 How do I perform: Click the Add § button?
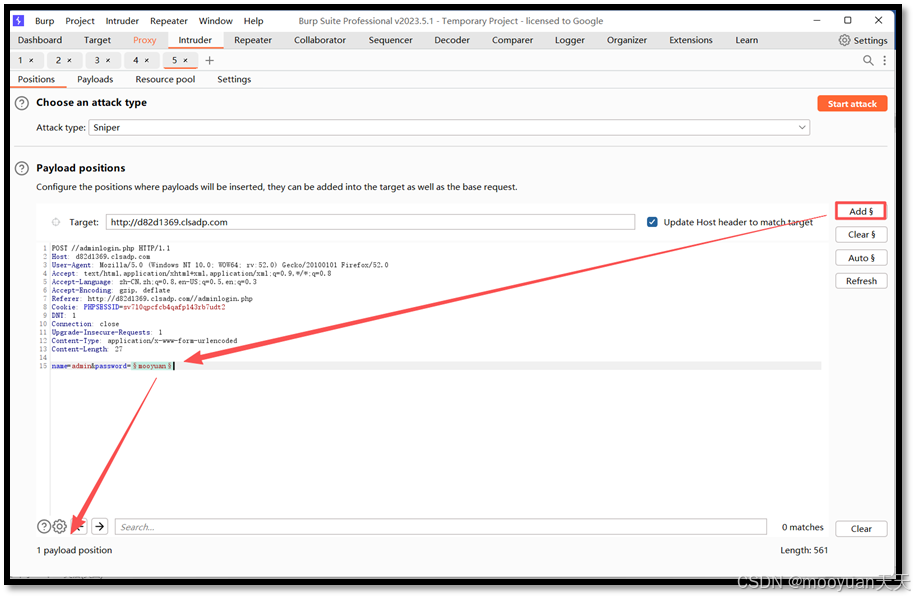pyautogui.click(x=861, y=211)
